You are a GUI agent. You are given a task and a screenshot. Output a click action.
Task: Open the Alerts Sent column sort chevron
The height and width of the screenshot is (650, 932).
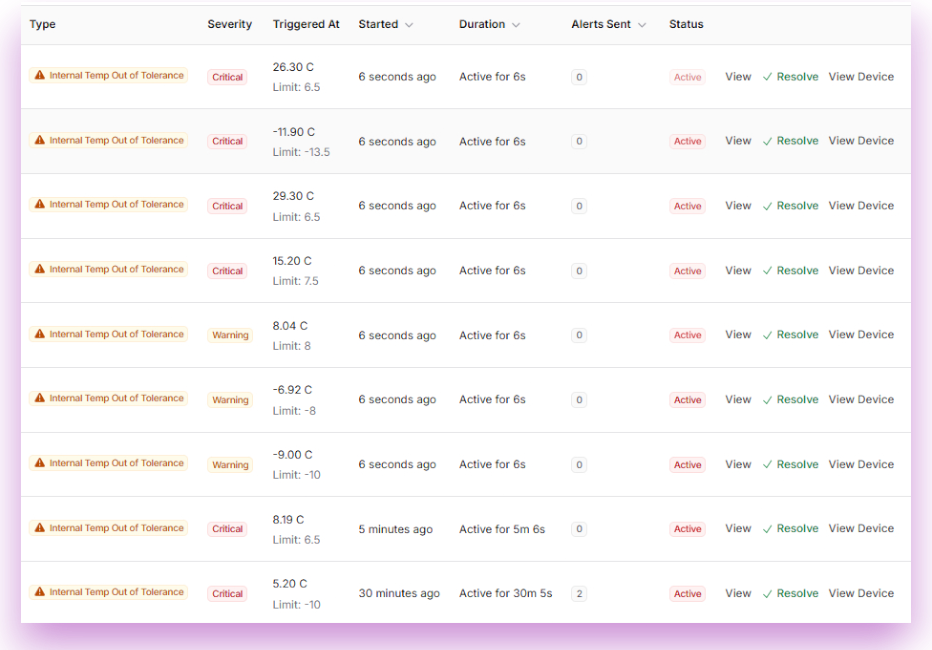(642, 25)
